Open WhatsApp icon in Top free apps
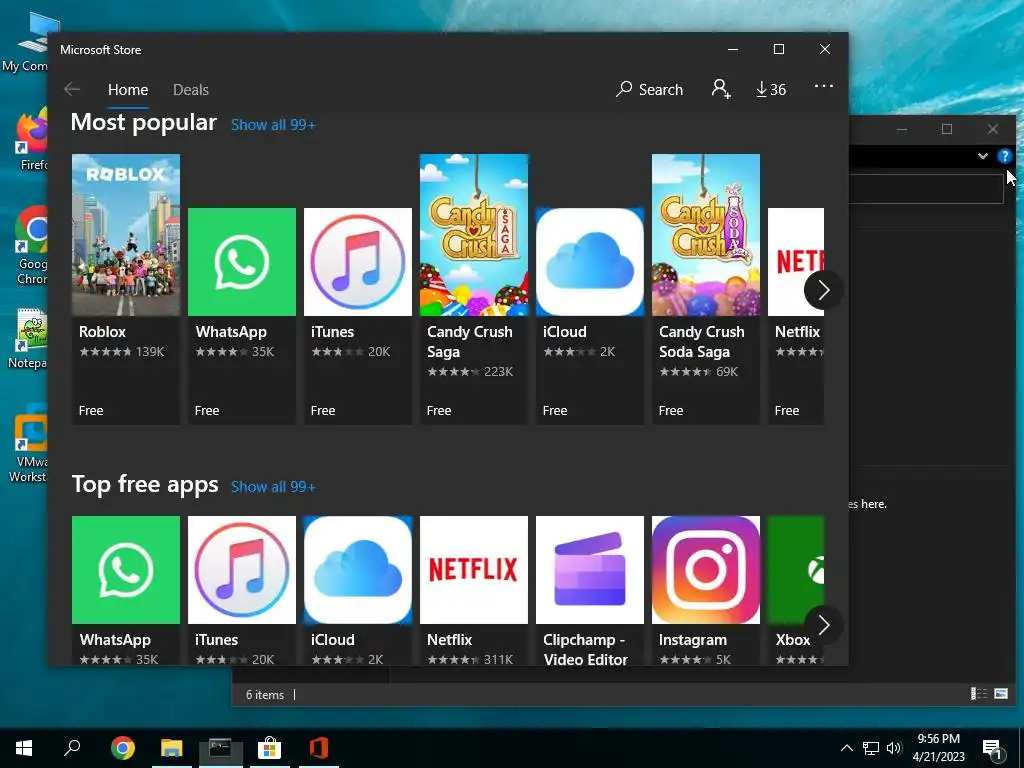The height and width of the screenshot is (768, 1024). click(x=126, y=569)
